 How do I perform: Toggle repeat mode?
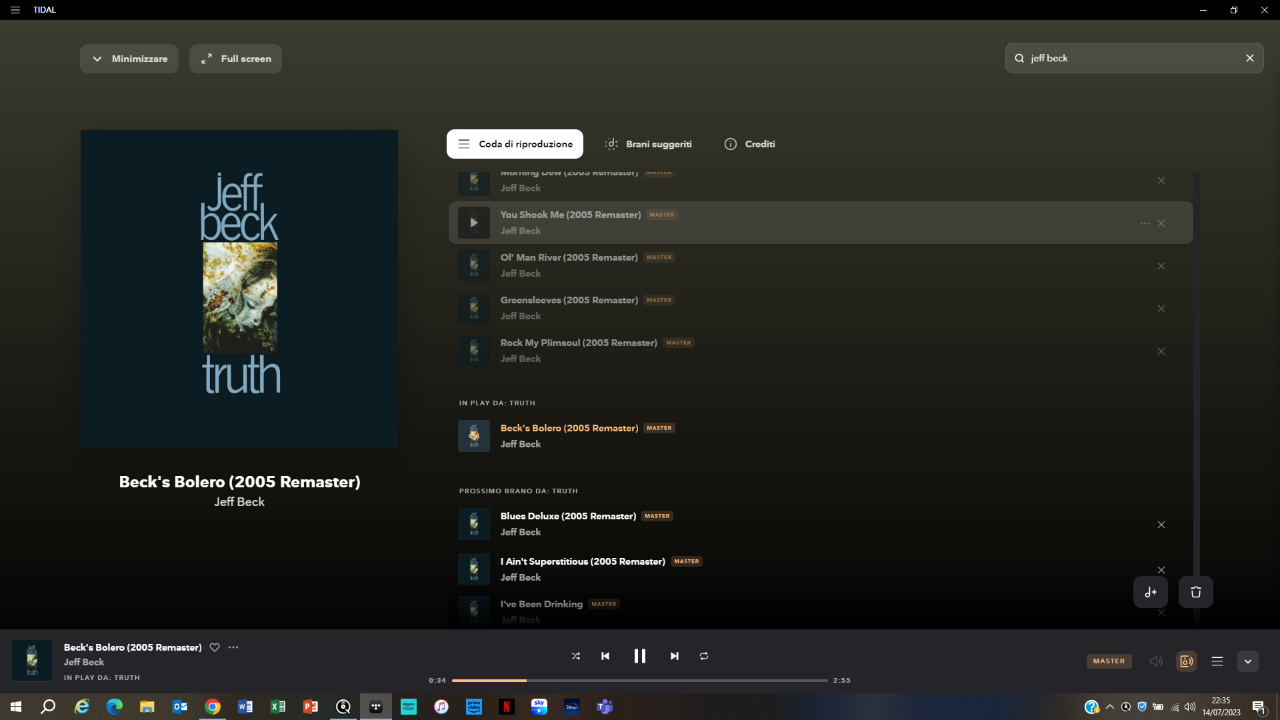[x=704, y=656]
